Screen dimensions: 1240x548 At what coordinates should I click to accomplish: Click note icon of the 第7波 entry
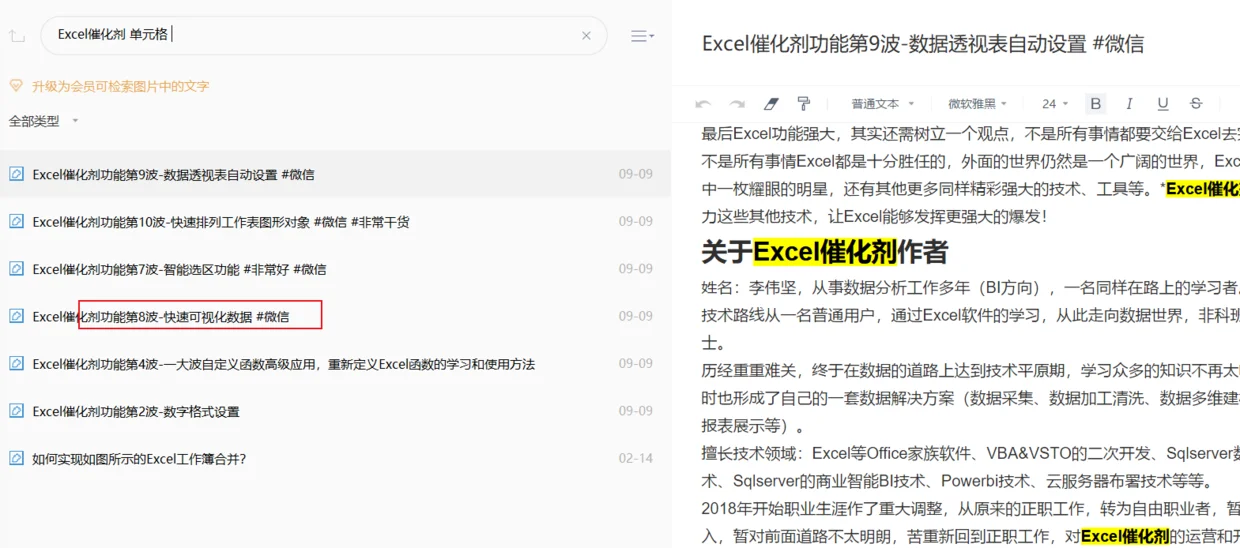(16, 268)
